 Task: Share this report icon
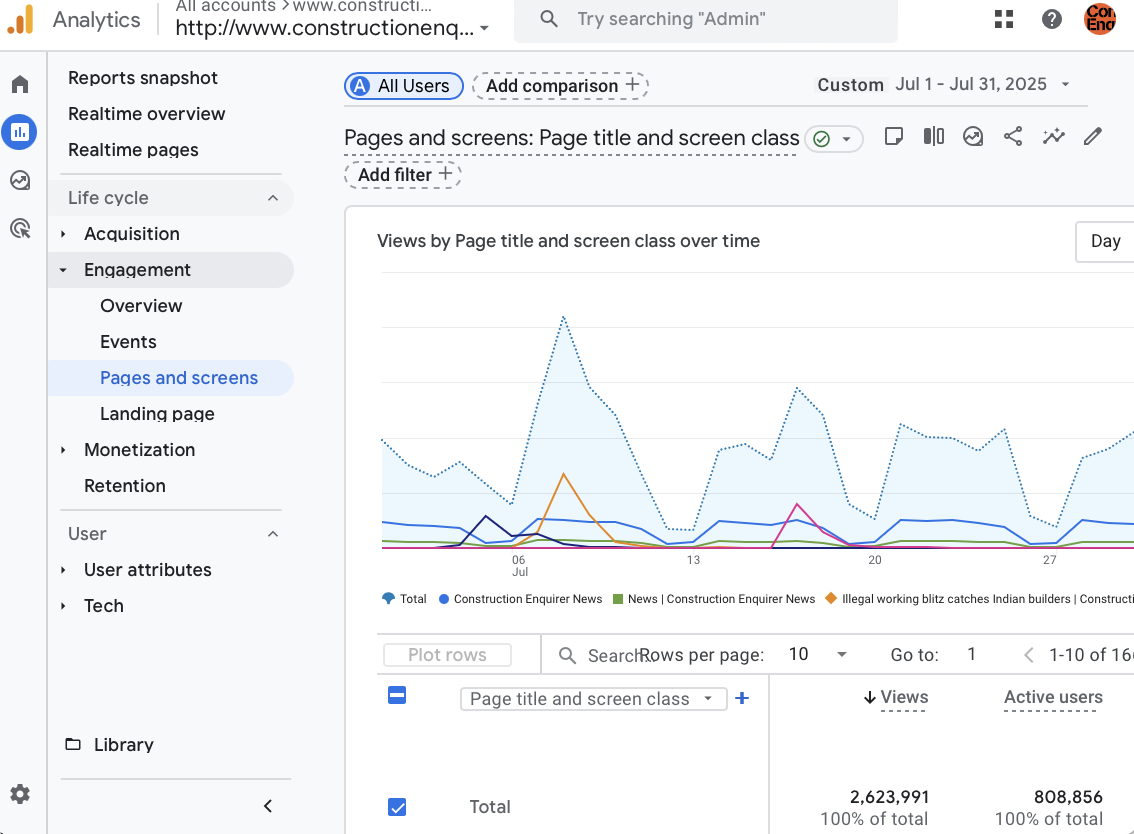click(1013, 136)
